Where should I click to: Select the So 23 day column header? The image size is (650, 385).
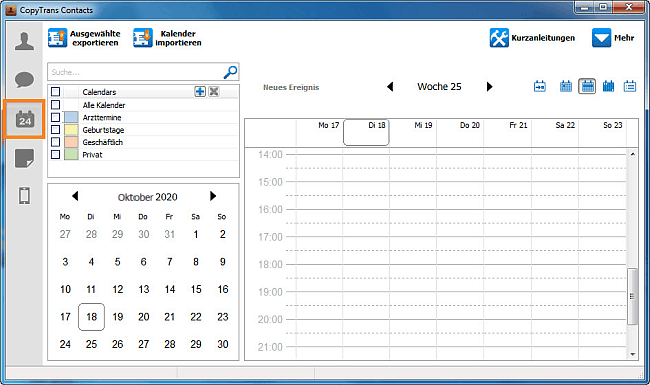click(x=602, y=132)
